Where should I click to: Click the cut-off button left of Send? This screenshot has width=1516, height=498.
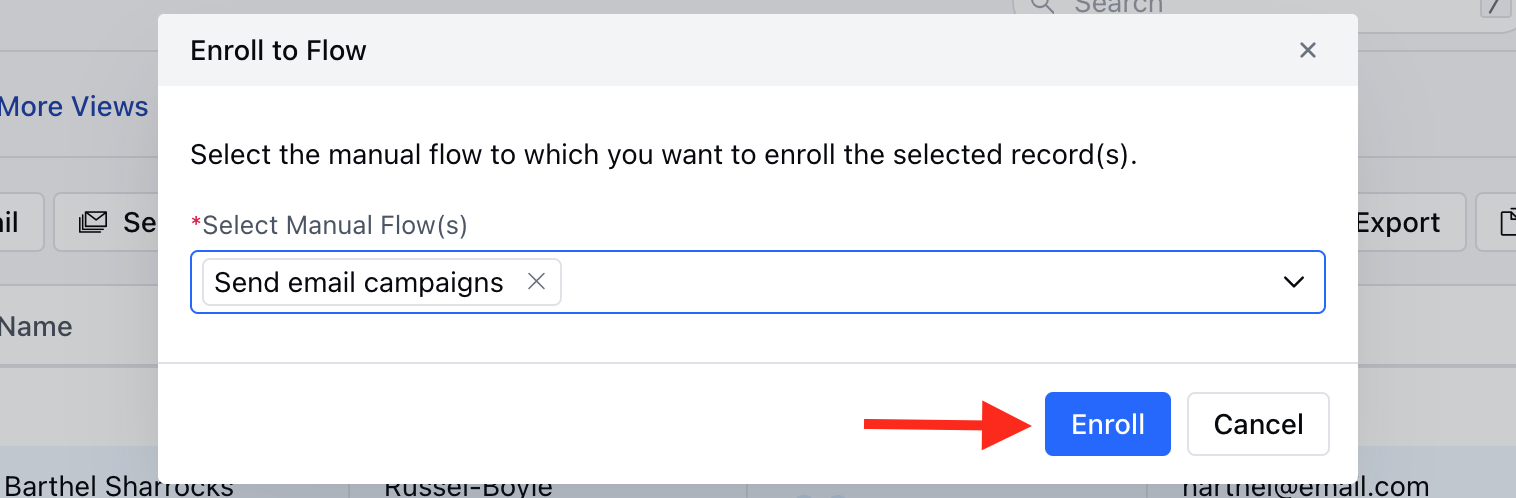point(21,222)
